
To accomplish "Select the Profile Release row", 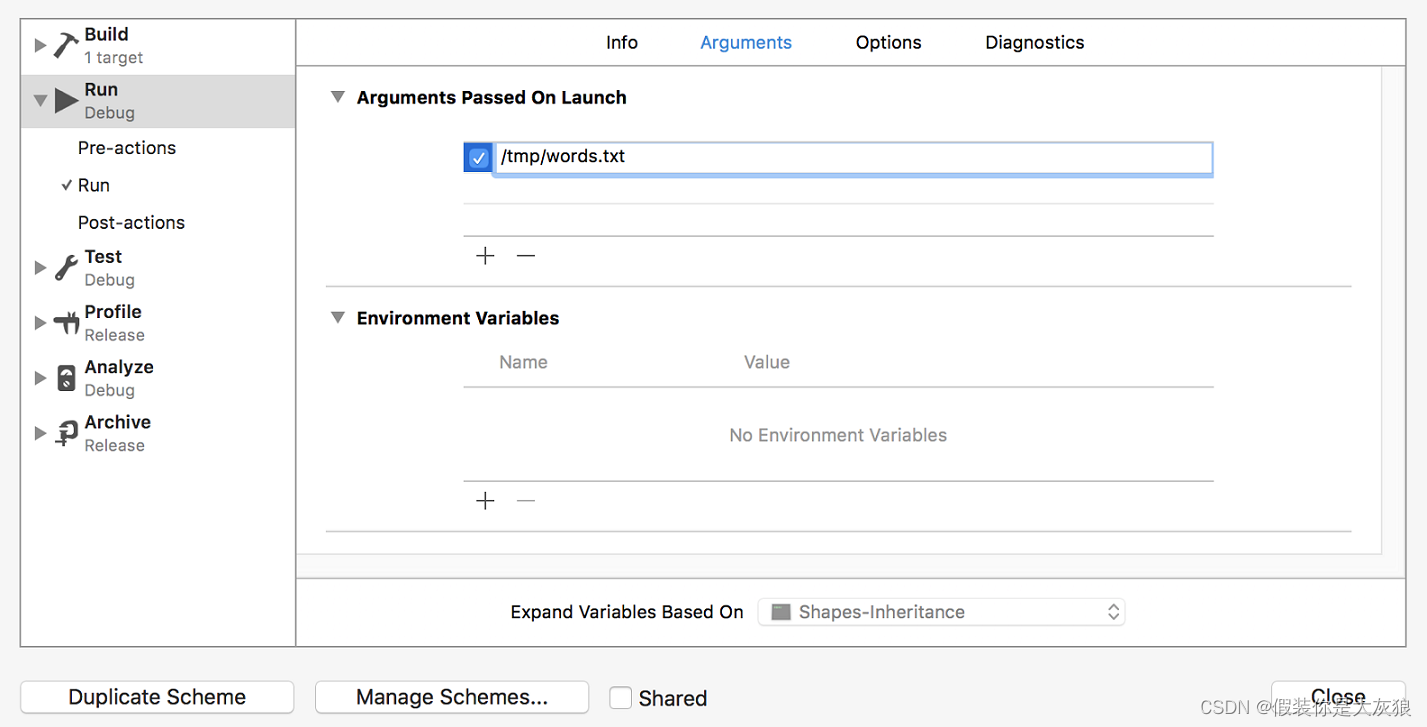I will (x=158, y=322).
